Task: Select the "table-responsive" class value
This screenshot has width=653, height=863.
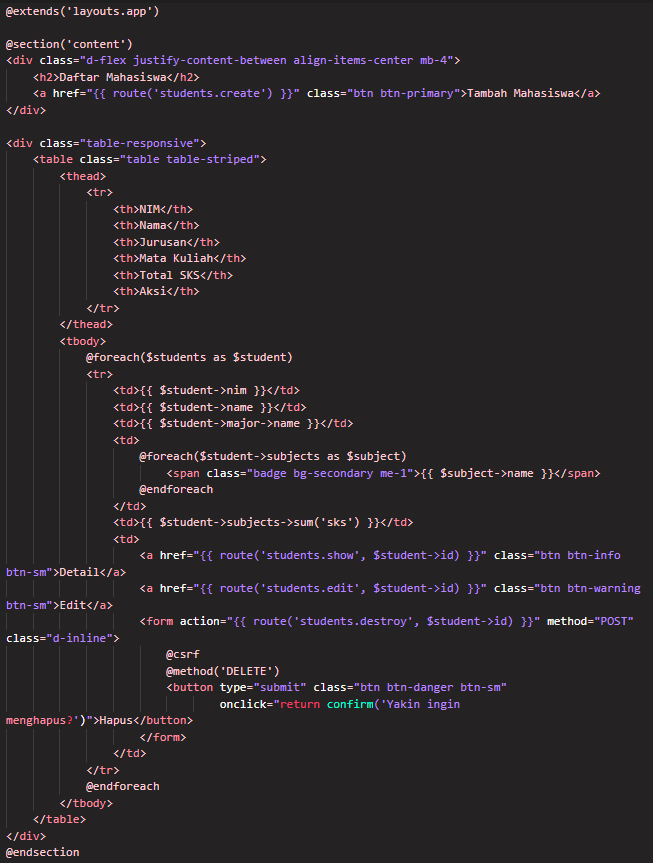Action: coord(140,143)
